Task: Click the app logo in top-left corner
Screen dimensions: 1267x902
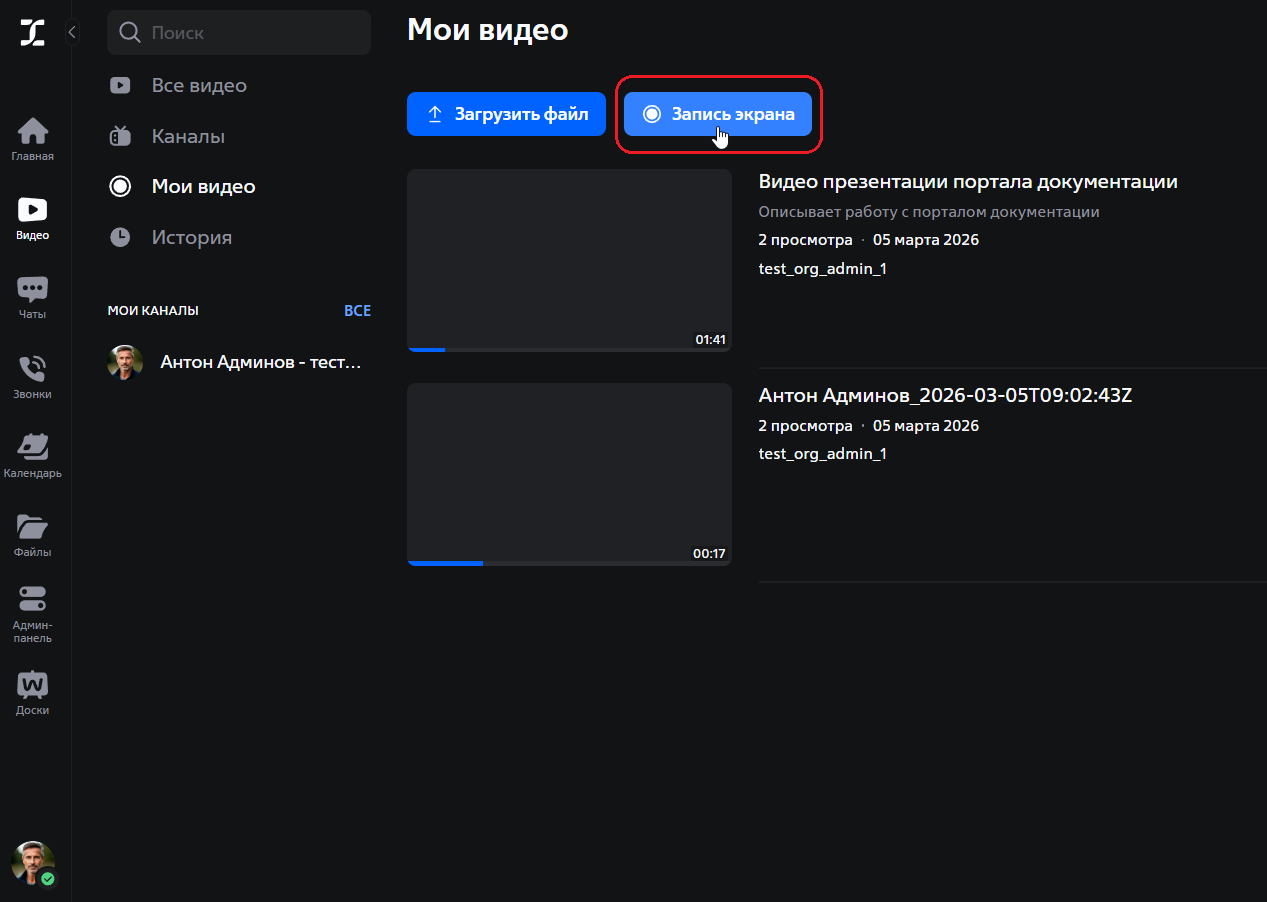Action: click(x=33, y=33)
